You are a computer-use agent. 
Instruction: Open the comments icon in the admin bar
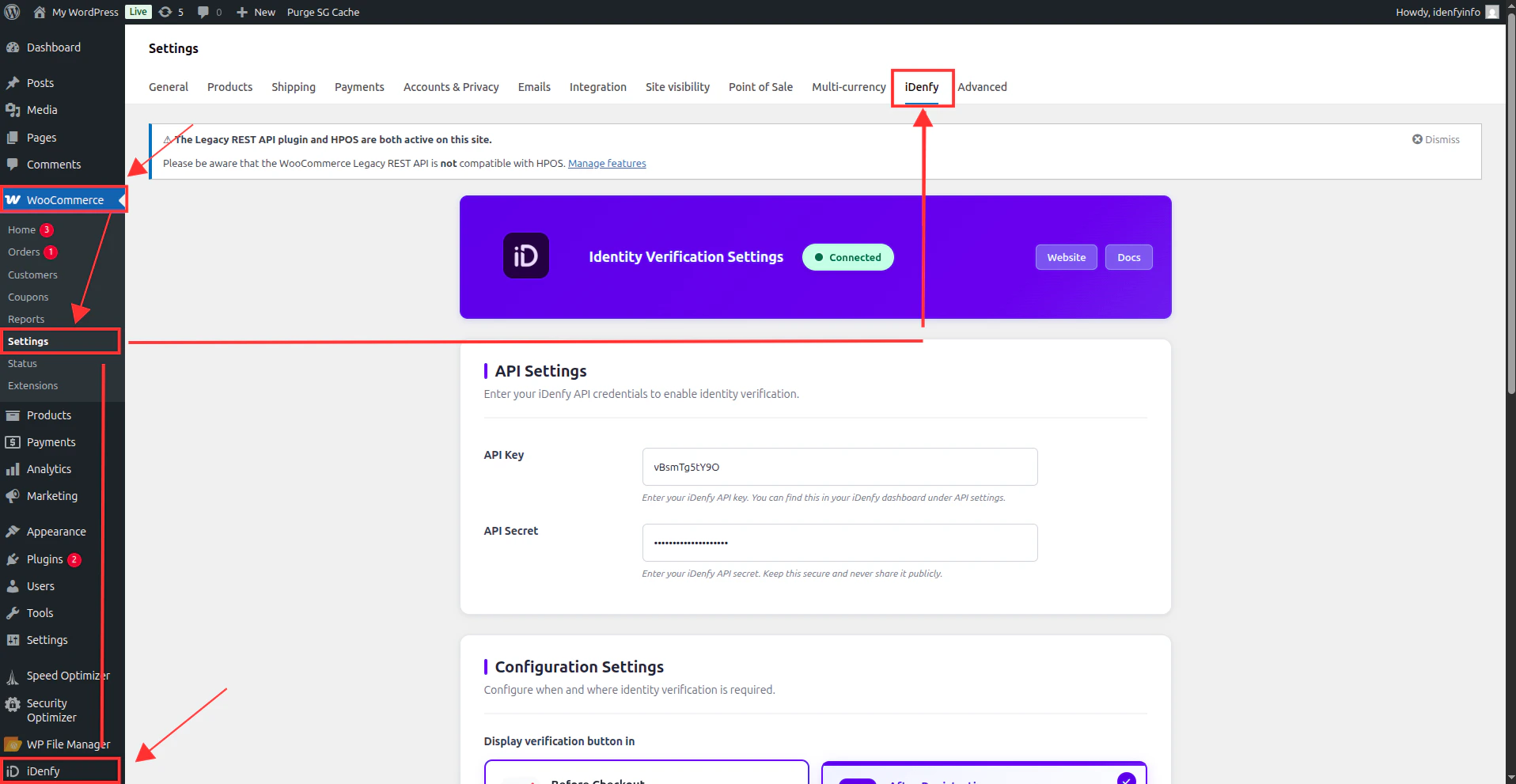(204, 12)
